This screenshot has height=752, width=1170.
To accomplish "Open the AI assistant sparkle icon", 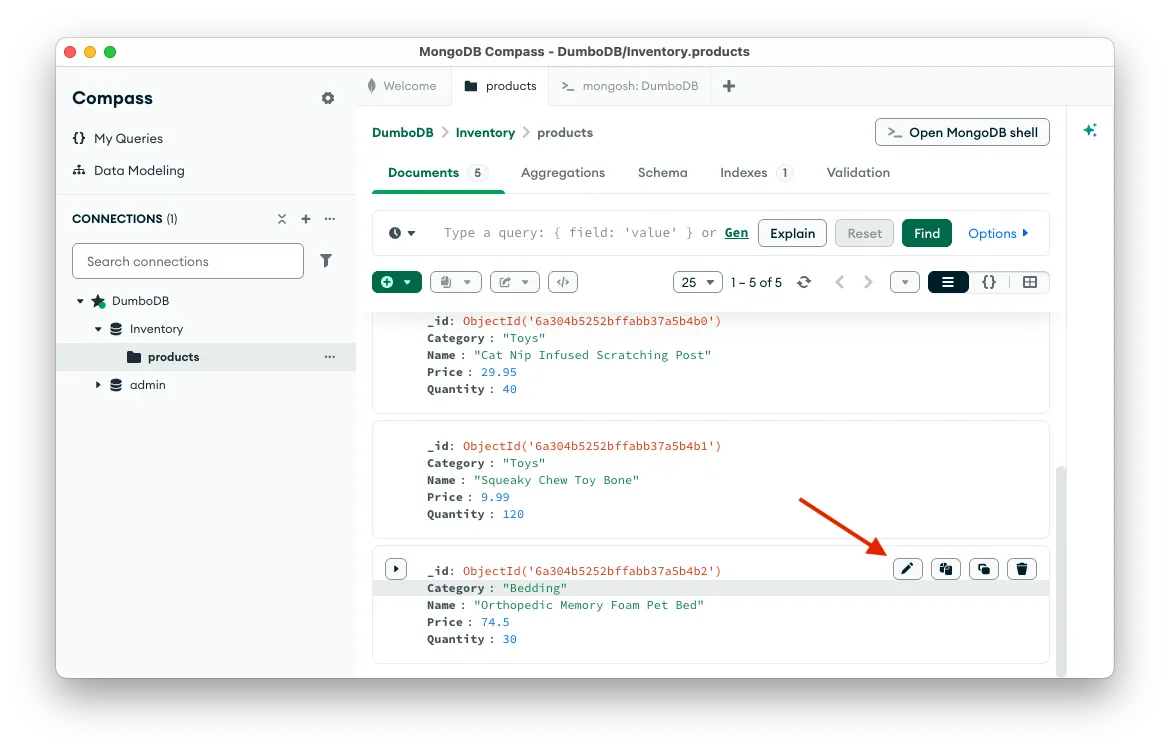I will (x=1090, y=131).
